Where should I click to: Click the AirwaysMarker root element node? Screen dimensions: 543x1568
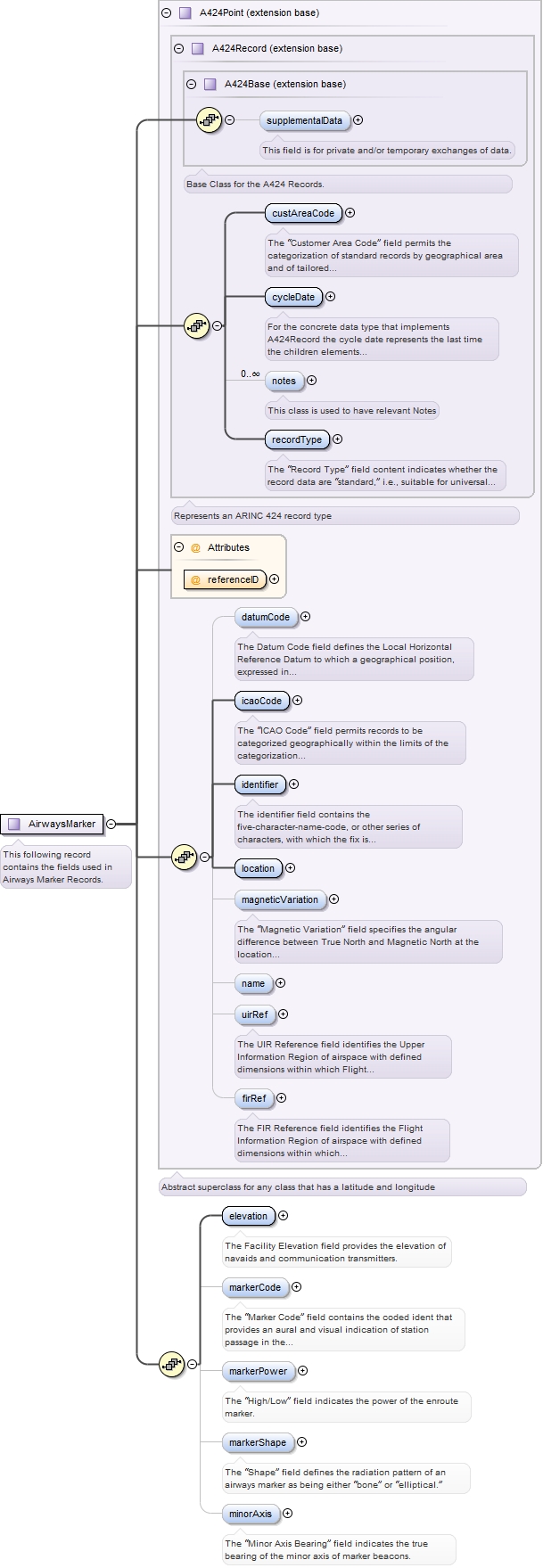click(x=61, y=824)
